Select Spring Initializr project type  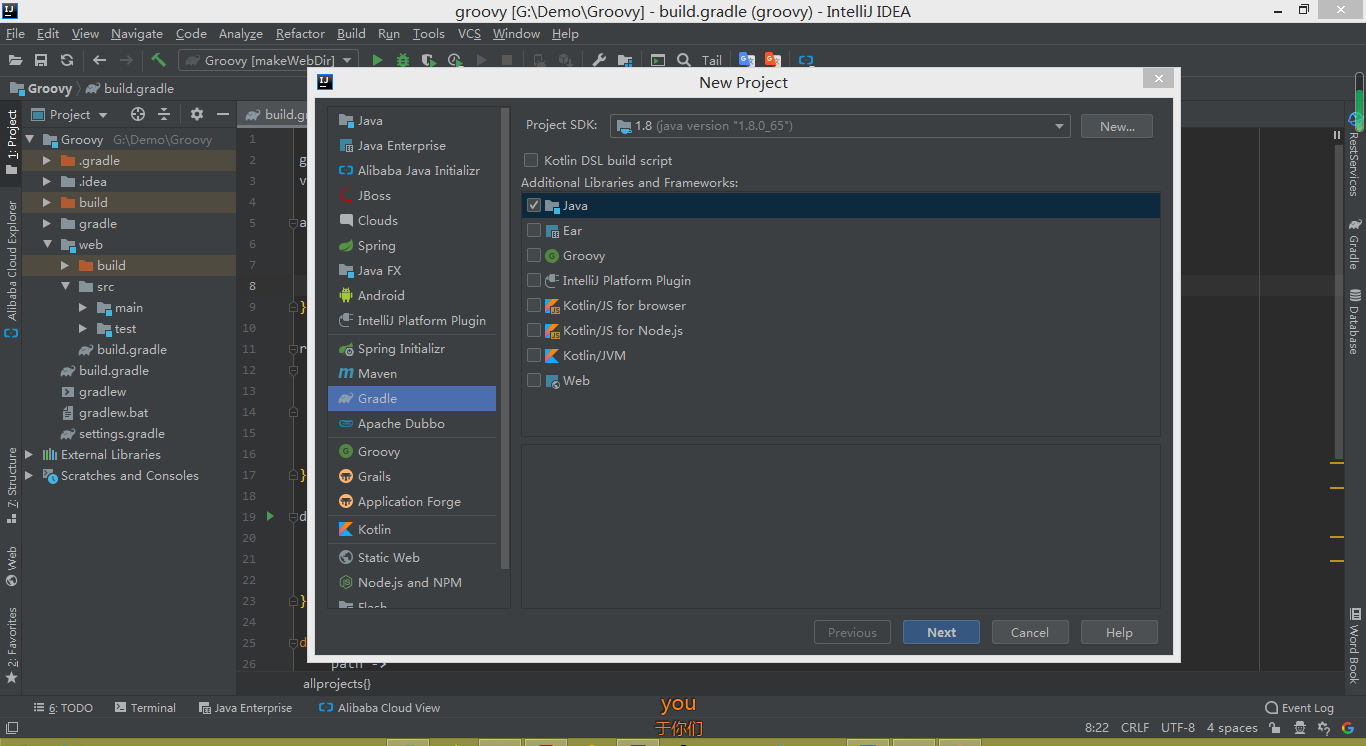(412, 348)
